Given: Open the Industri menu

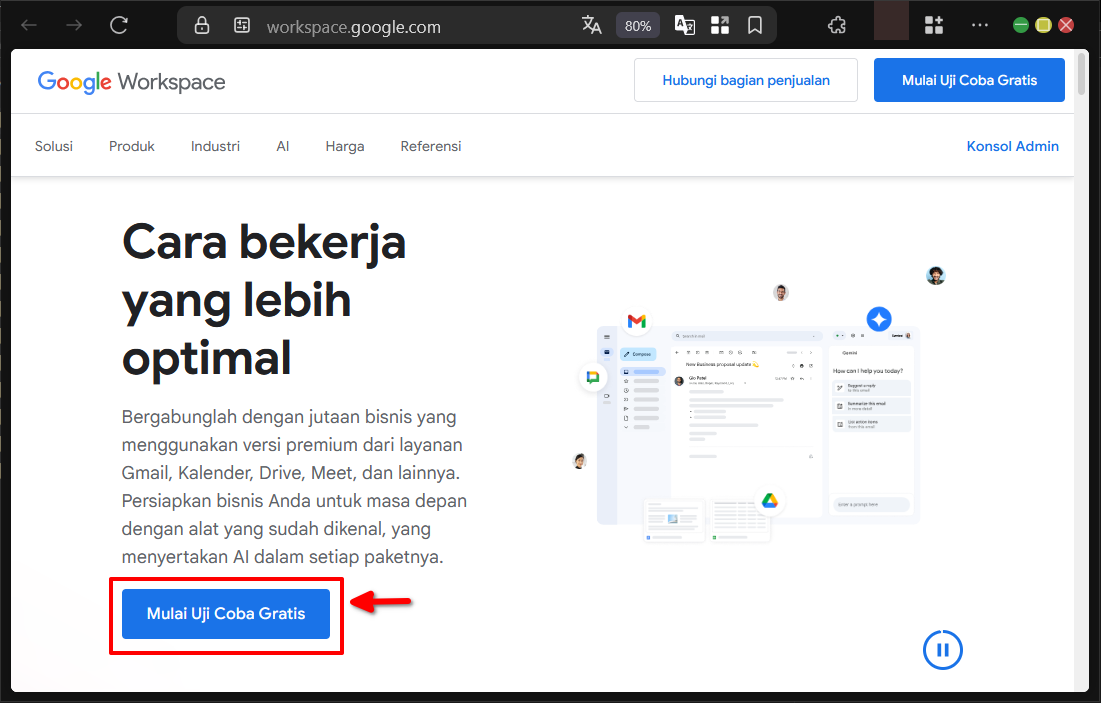Looking at the screenshot, I should pyautogui.click(x=215, y=146).
